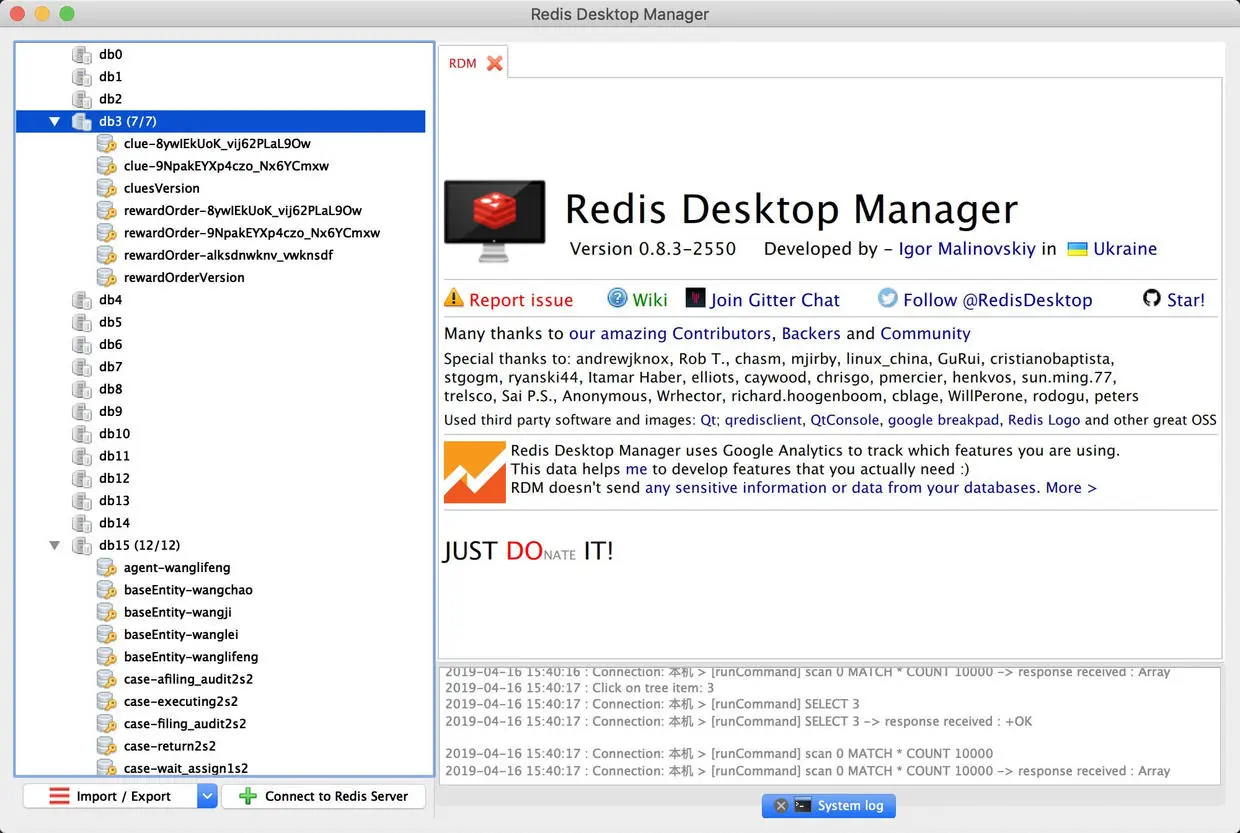Click the Twitter bird icon

pyautogui.click(x=888, y=298)
